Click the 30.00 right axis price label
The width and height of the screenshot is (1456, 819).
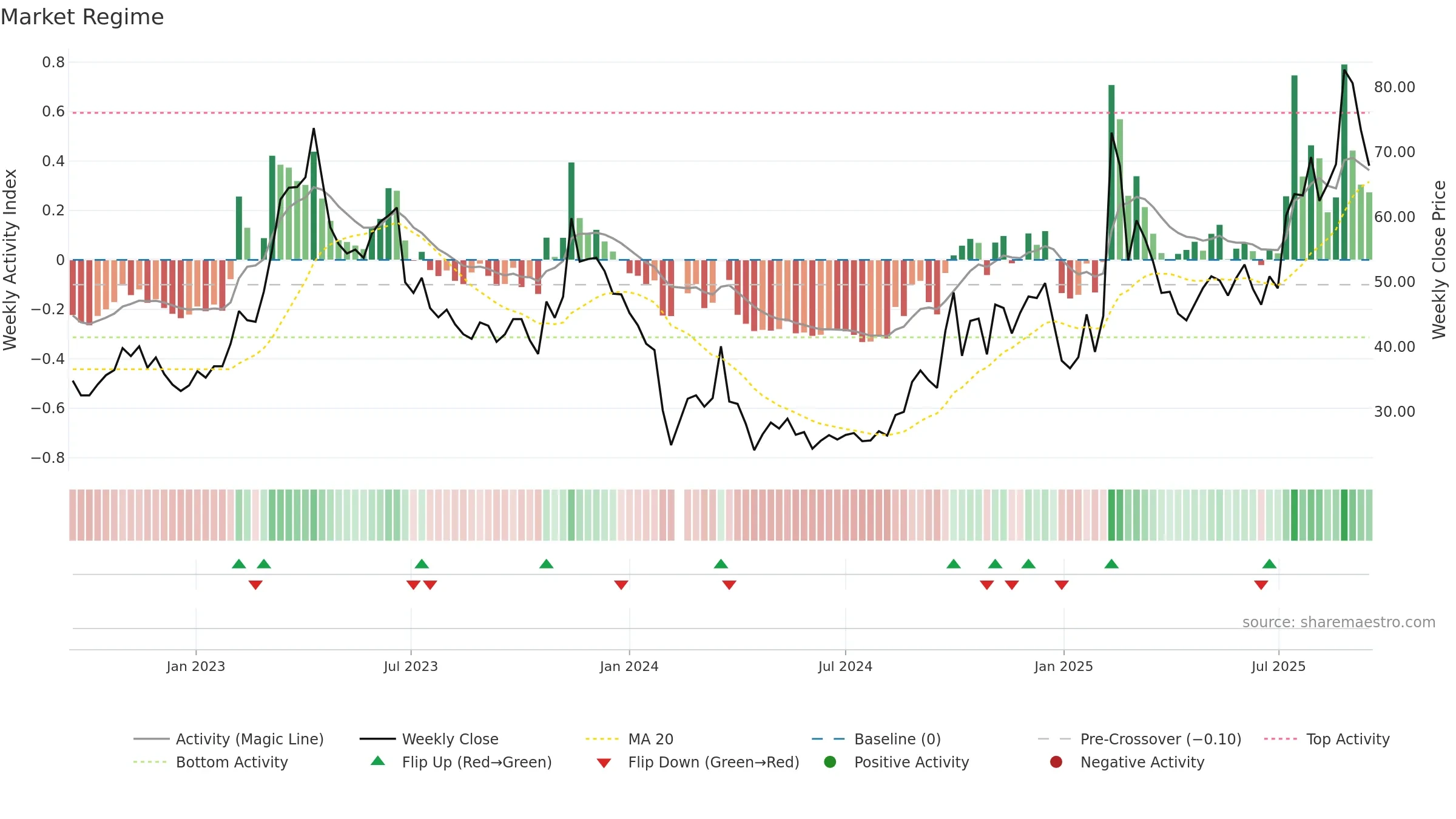[x=1394, y=411]
